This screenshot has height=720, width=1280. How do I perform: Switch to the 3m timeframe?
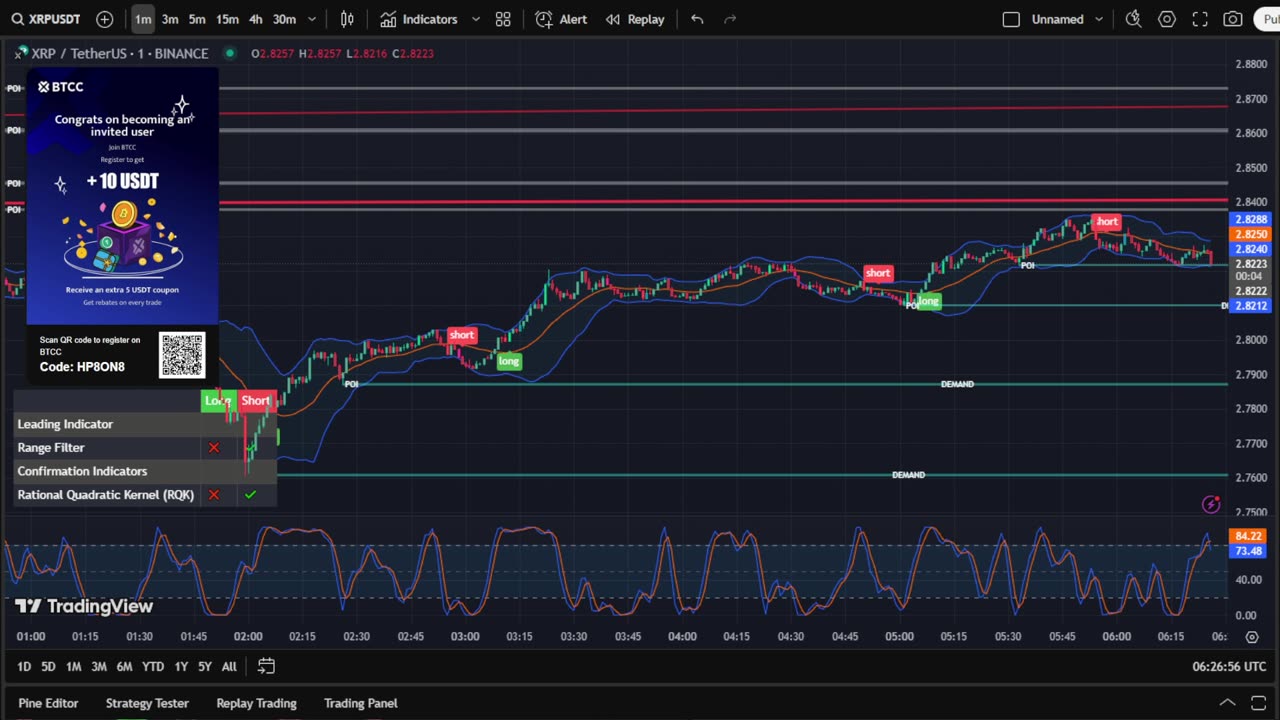(x=170, y=19)
